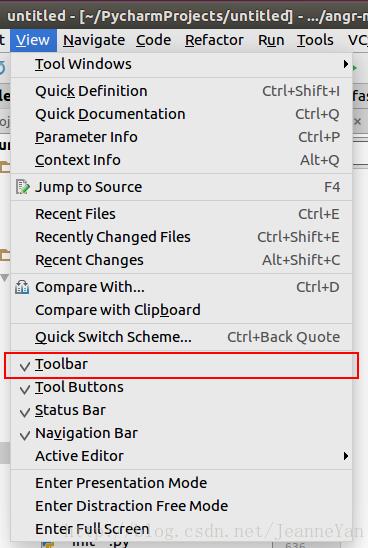Expand the Active Editor submenu
The height and width of the screenshot is (548, 368).
pos(181,456)
